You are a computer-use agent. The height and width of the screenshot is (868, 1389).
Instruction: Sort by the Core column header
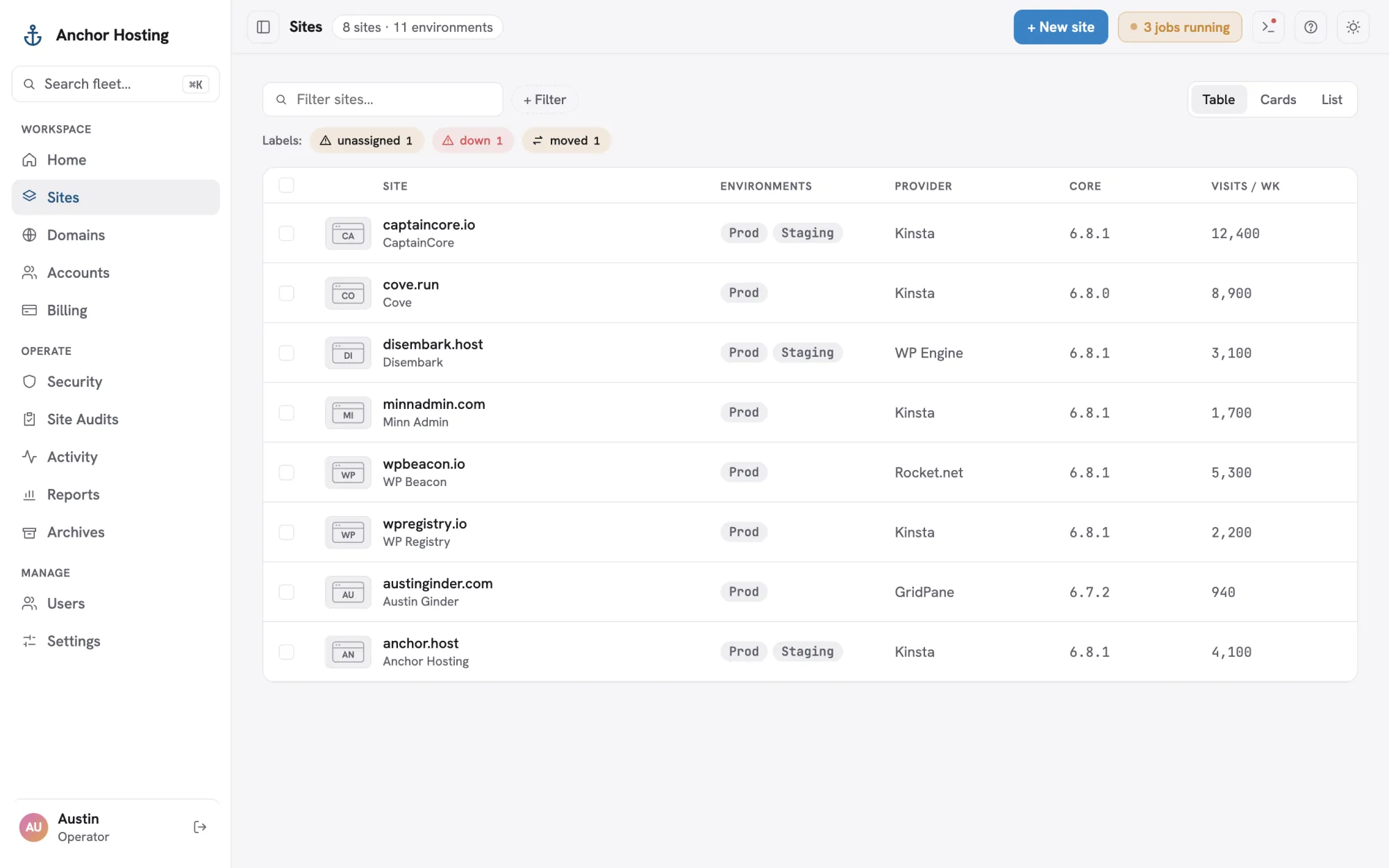tap(1085, 186)
